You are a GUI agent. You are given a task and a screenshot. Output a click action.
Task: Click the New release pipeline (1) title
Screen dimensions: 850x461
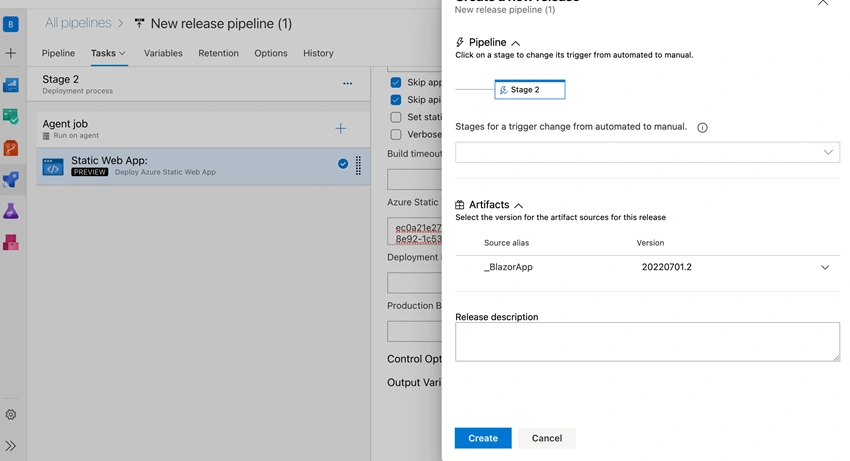coord(221,23)
